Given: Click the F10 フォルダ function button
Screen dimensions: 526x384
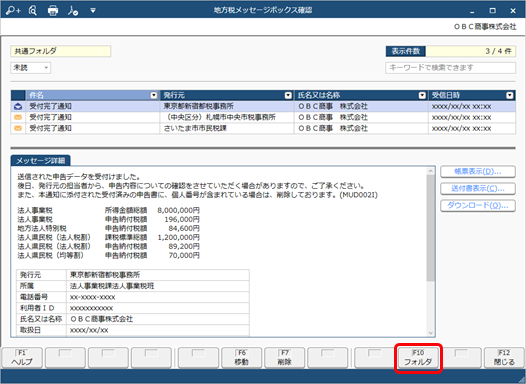Looking at the screenshot, I should [418, 358].
